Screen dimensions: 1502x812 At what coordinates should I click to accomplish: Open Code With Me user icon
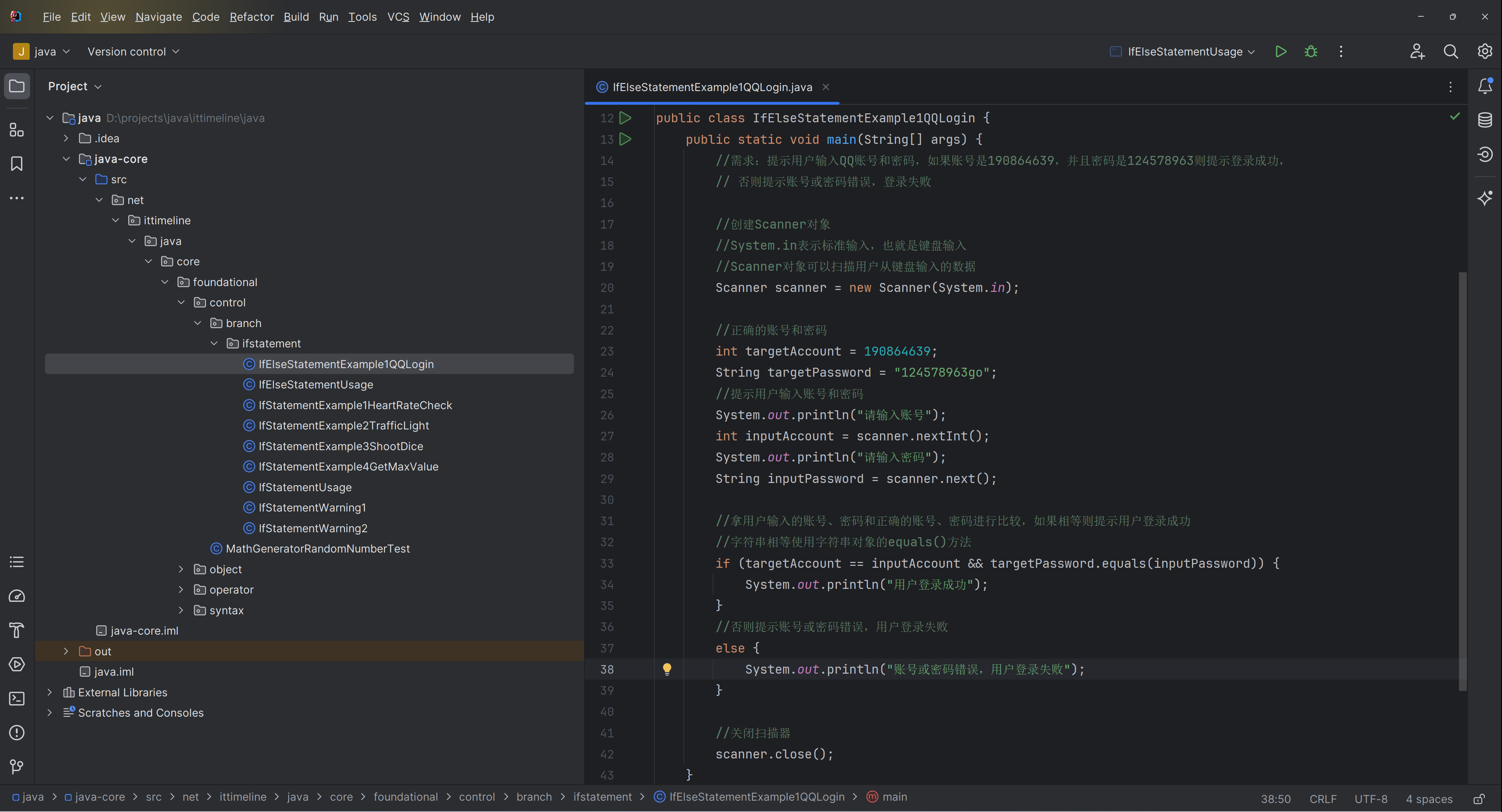click(1417, 51)
